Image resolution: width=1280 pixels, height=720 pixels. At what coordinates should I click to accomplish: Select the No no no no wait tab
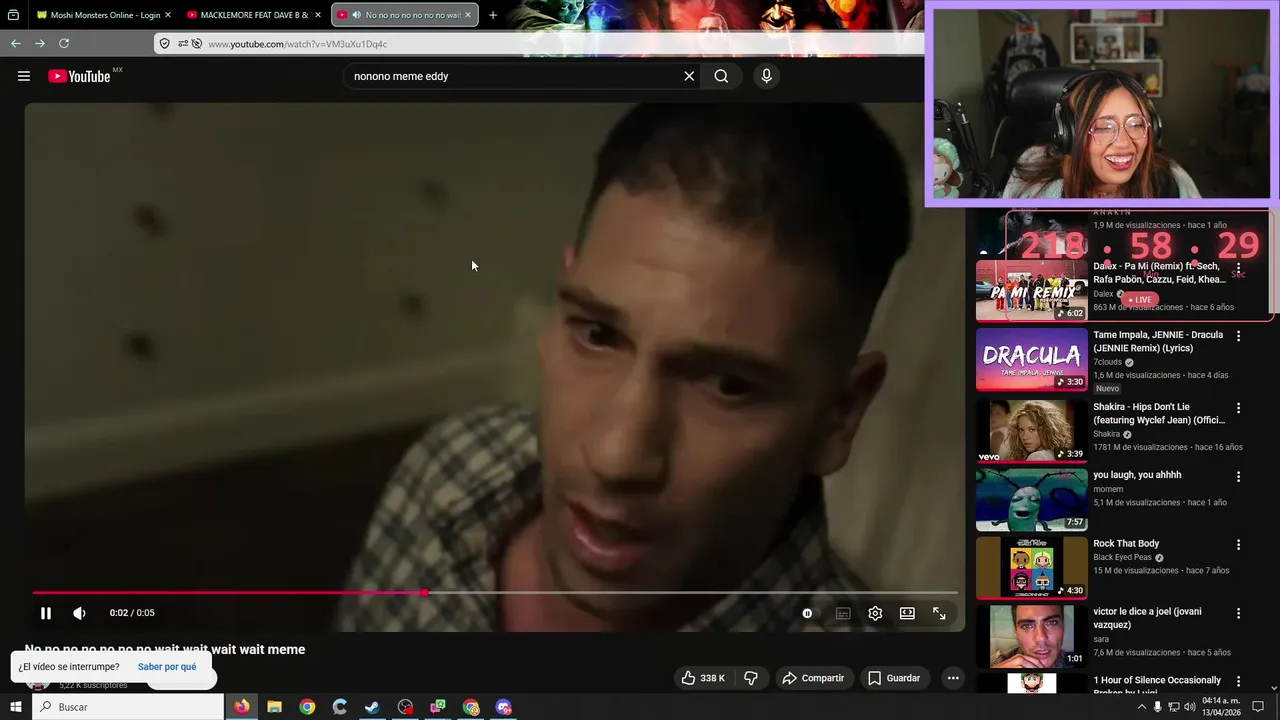pyautogui.click(x=405, y=15)
